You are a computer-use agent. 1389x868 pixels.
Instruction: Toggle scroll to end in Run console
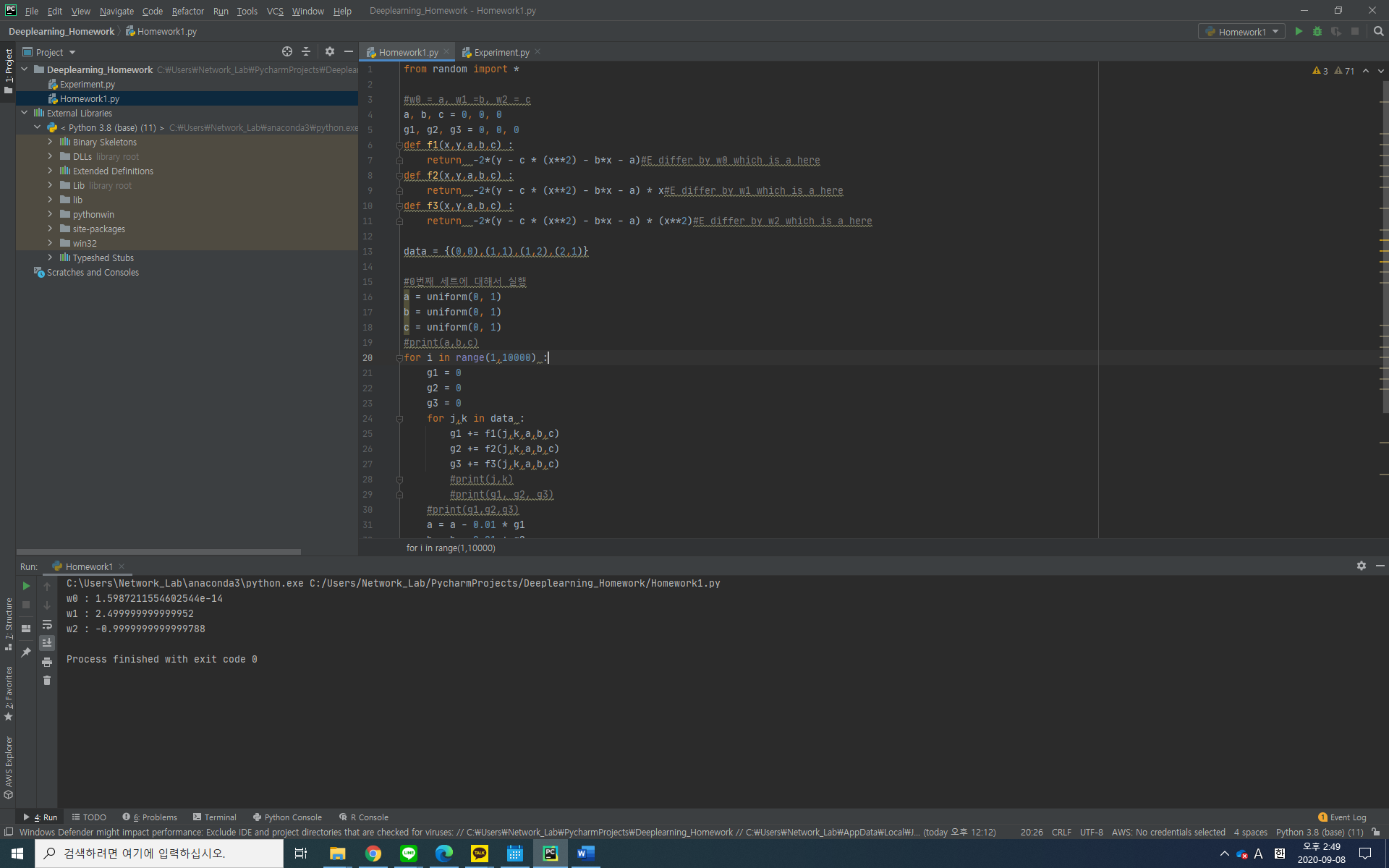click(47, 643)
